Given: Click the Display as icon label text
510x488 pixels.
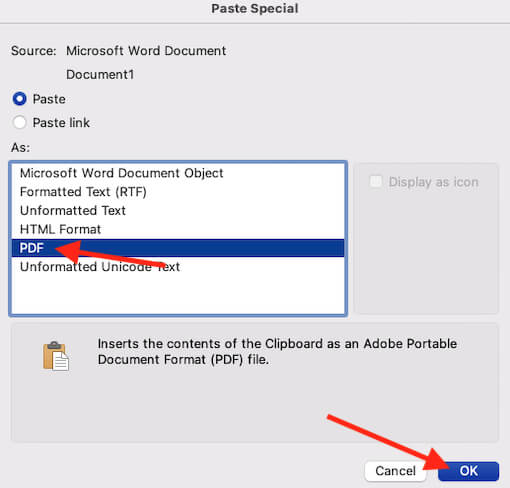Looking at the screenshot, I should [x=433, y=182].
